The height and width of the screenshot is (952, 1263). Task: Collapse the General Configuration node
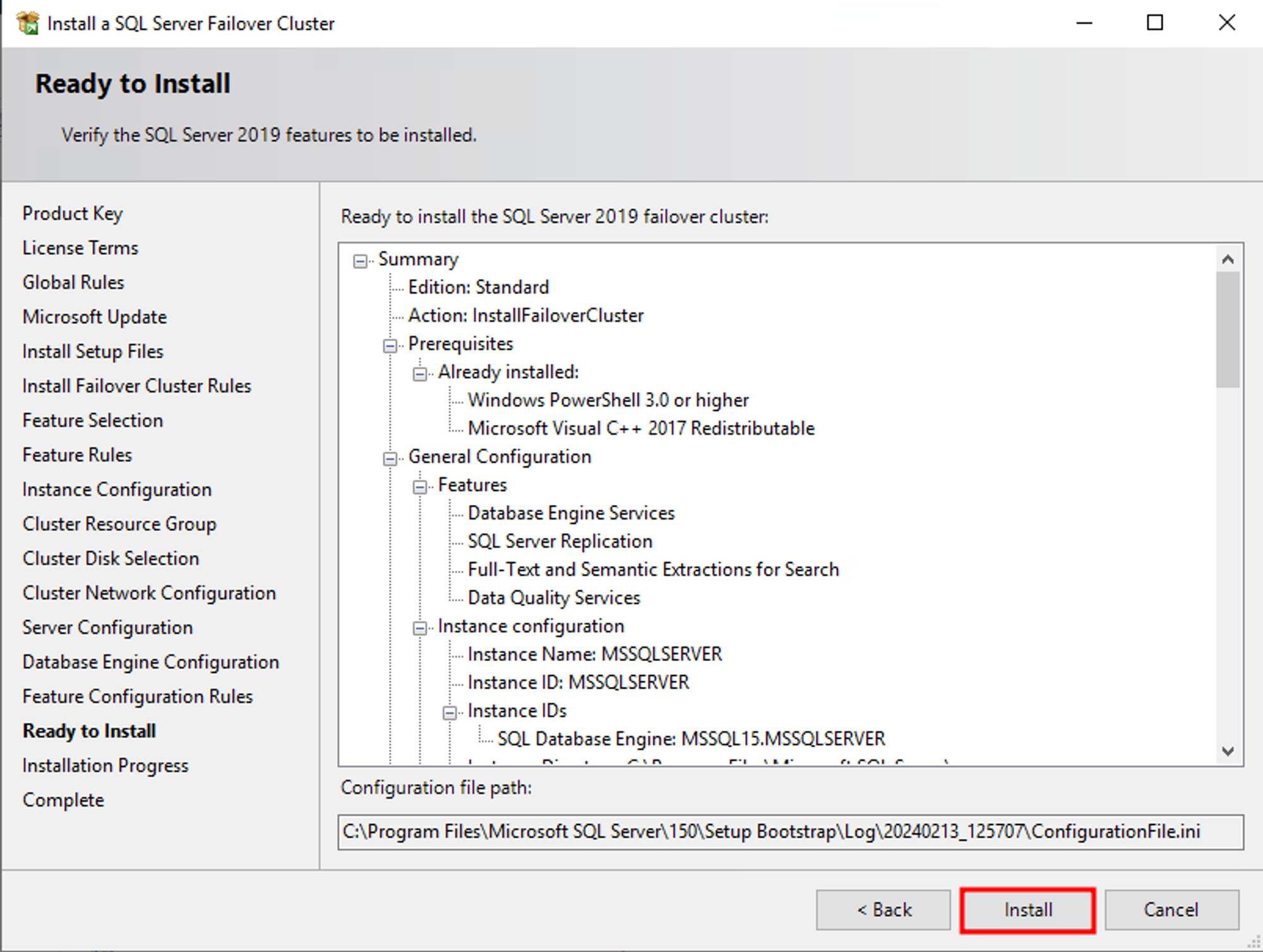click(x=390, y=458)
